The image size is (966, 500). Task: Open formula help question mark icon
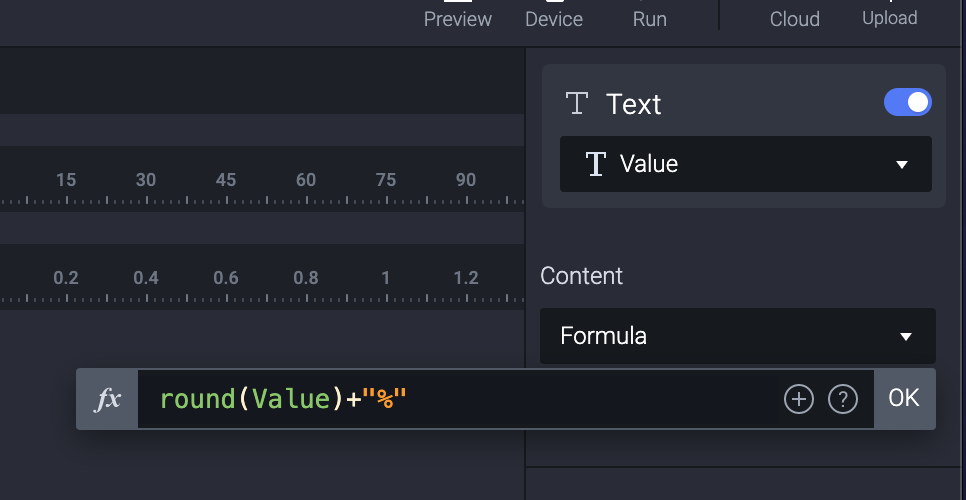(x=843, y=400)
